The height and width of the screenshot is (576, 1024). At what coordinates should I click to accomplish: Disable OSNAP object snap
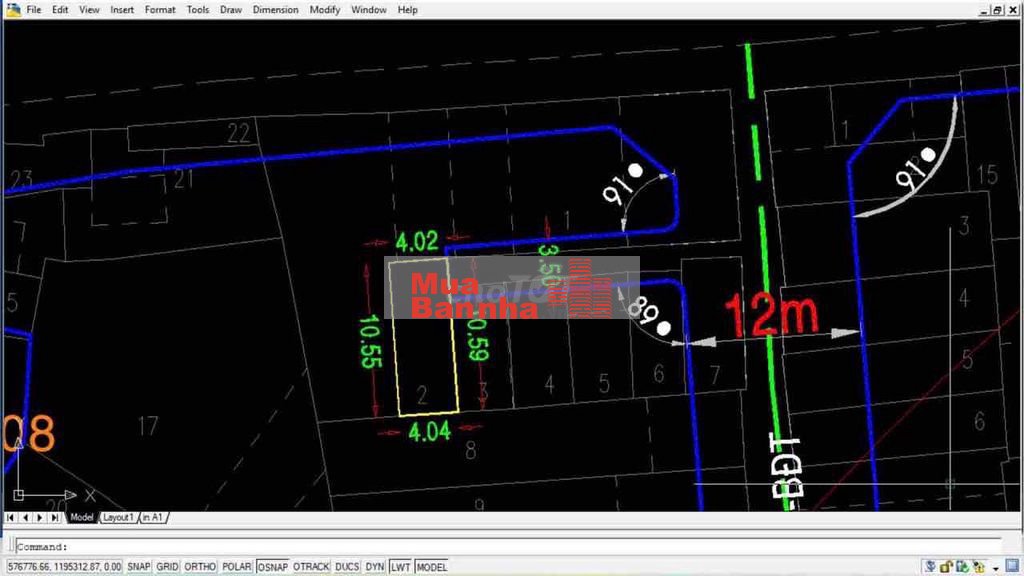click(271, 567)
